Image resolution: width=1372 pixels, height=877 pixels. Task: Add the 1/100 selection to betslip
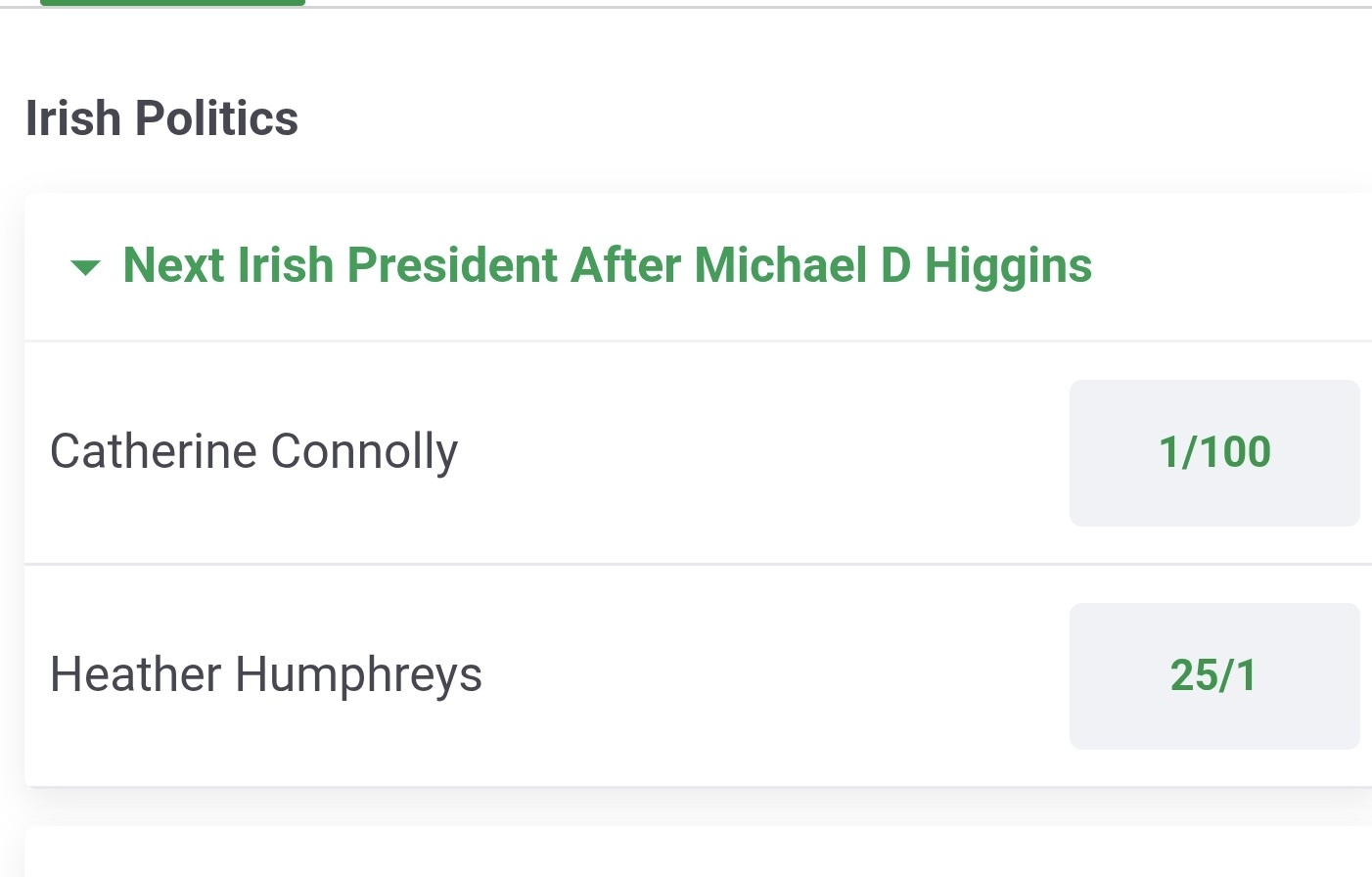coord(1213,452)
